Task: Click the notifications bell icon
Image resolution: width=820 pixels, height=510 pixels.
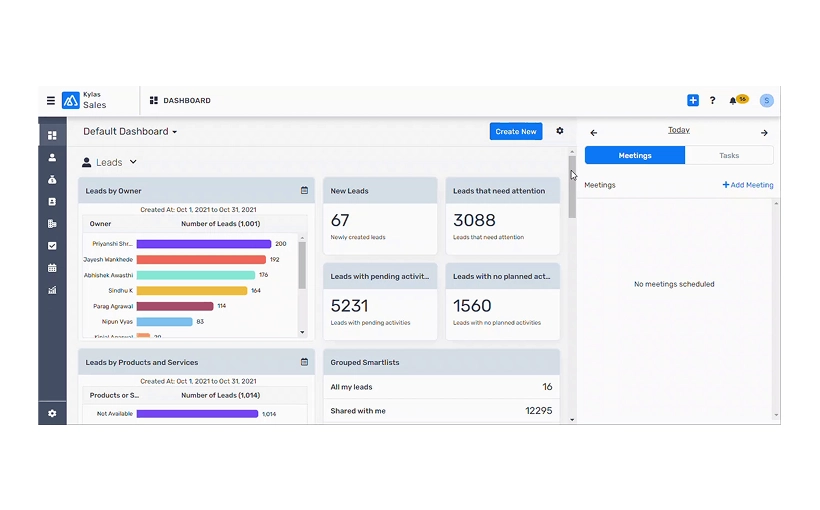Action: pyautogui.click(x=733, y=101)
